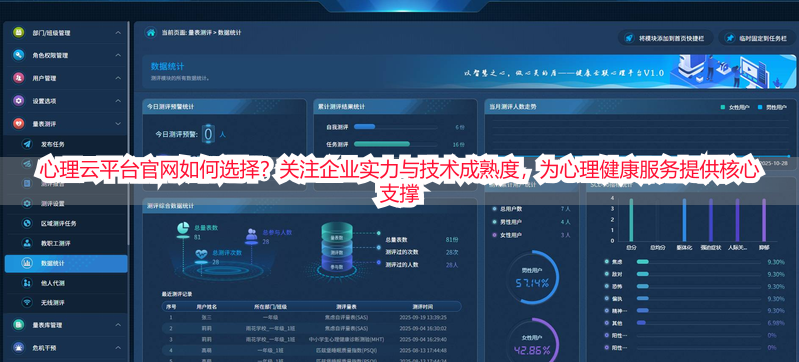Open 无线测评 menu item
The width and height of the screenshot is (799, 362).
[x=66, y=302]
